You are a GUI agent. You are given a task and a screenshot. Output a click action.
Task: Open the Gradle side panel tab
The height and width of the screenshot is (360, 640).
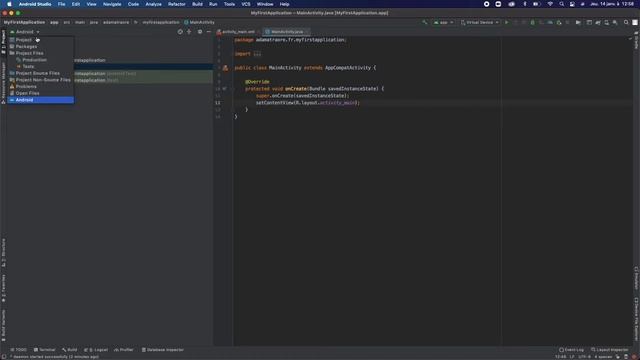click(636, 40)
